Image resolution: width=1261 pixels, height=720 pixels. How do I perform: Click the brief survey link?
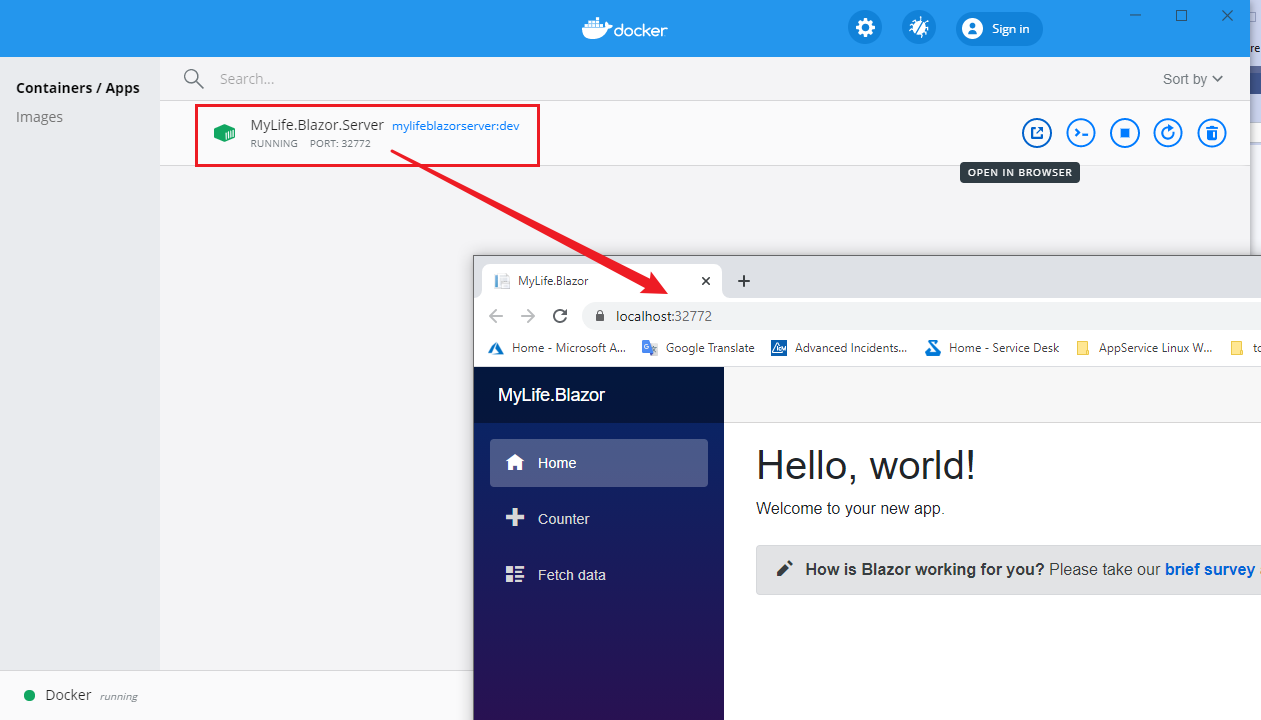tap(1209, 569)
